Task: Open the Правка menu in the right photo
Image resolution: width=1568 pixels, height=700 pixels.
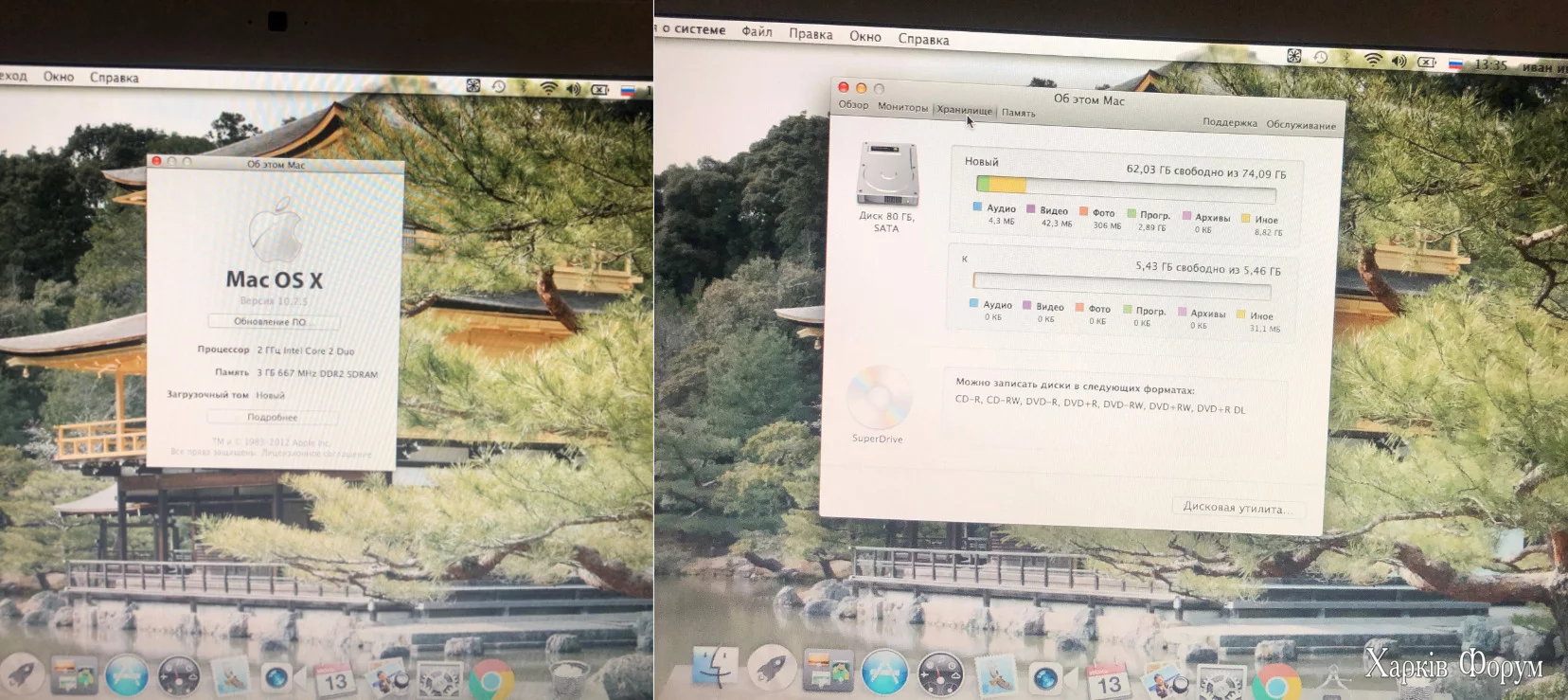Action: pyautogui.click(x=811, y=34)
